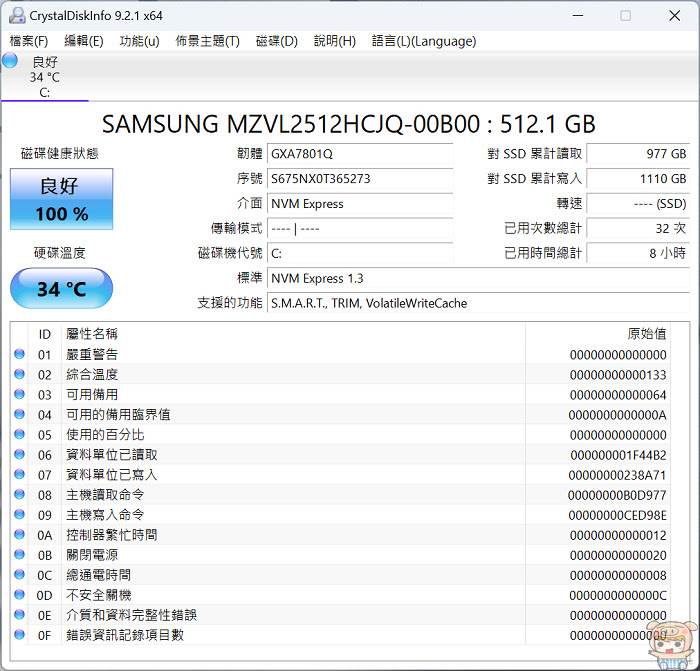Image resolution: width=700 pixels, height=671 pixels.
Task: Open the 檔案(F) menu
Action: tap(29, 41)
